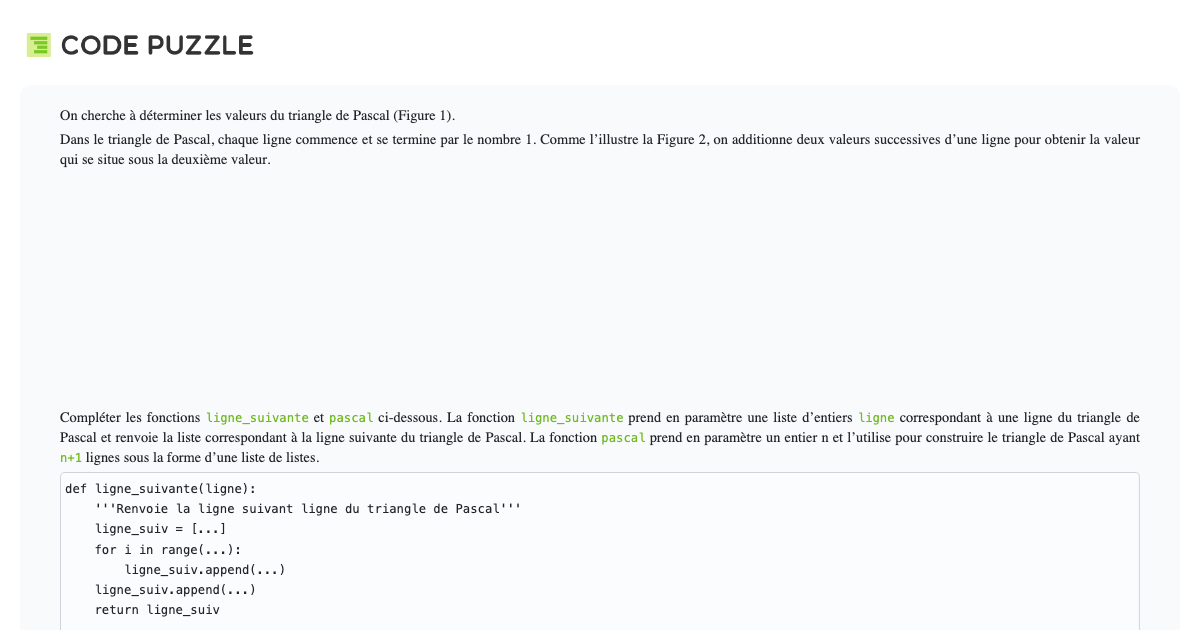Click the CODE PUZZLE heading title

pyautogui.click(x=157, y=46)
